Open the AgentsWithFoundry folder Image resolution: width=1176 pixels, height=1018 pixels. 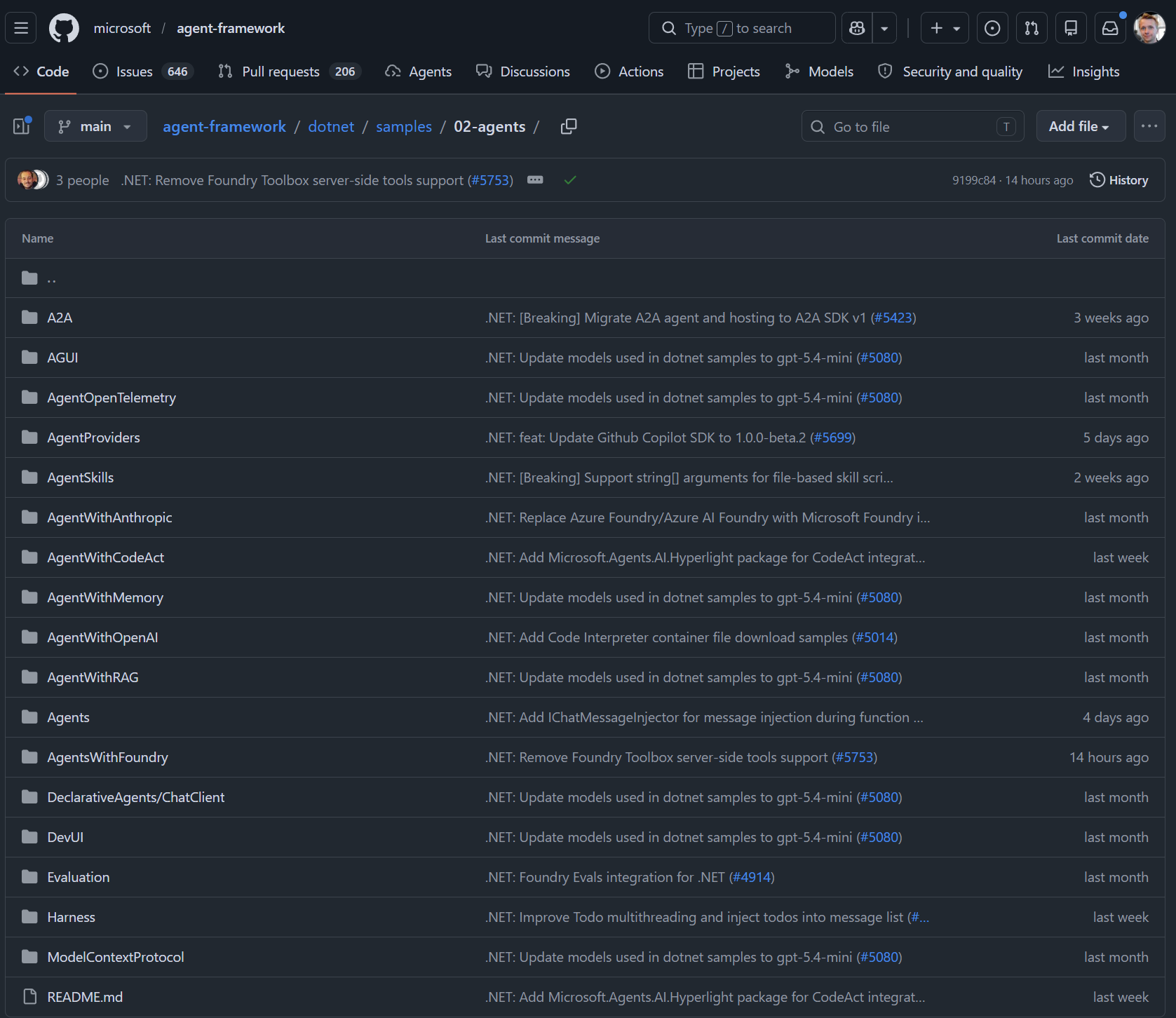(107, 757)
